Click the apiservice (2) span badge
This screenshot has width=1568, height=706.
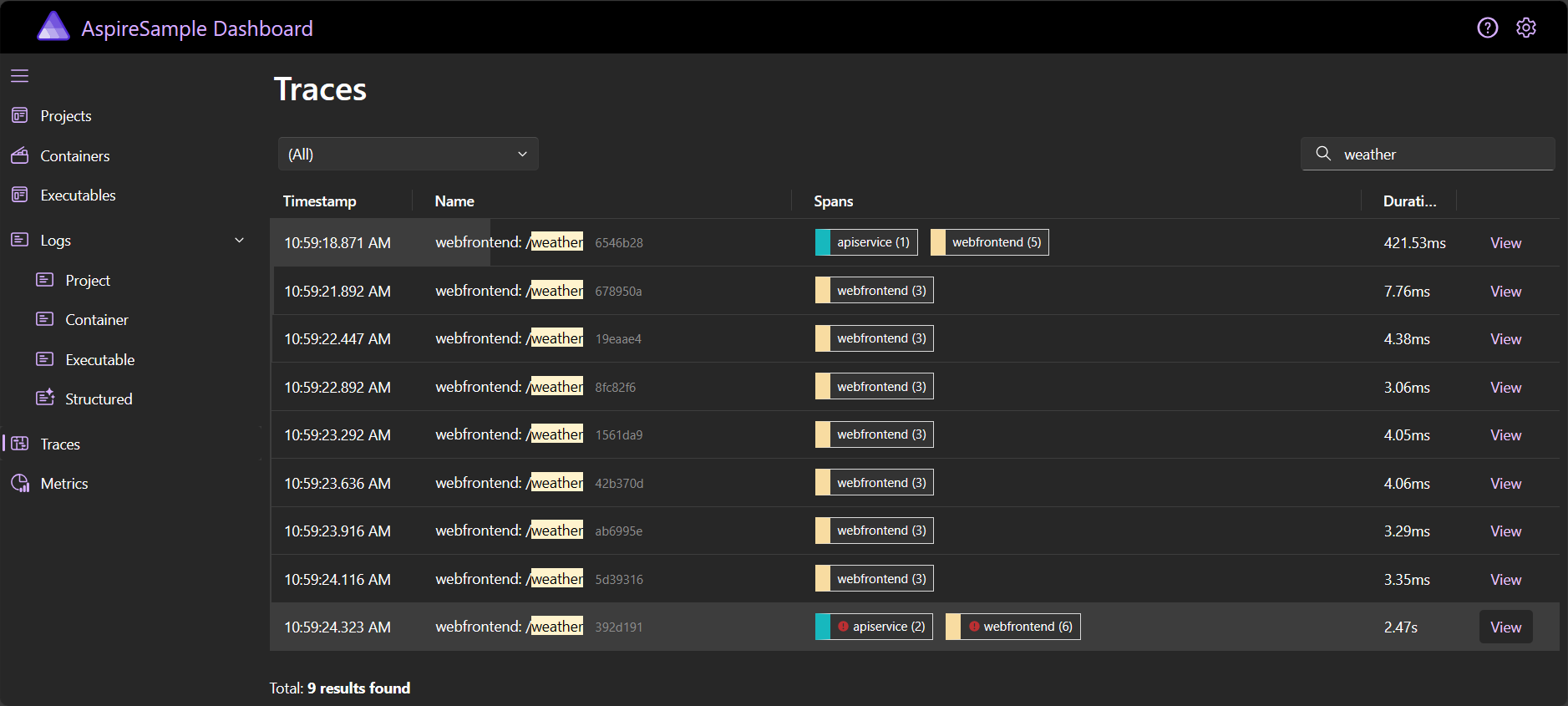click(874, 627)
